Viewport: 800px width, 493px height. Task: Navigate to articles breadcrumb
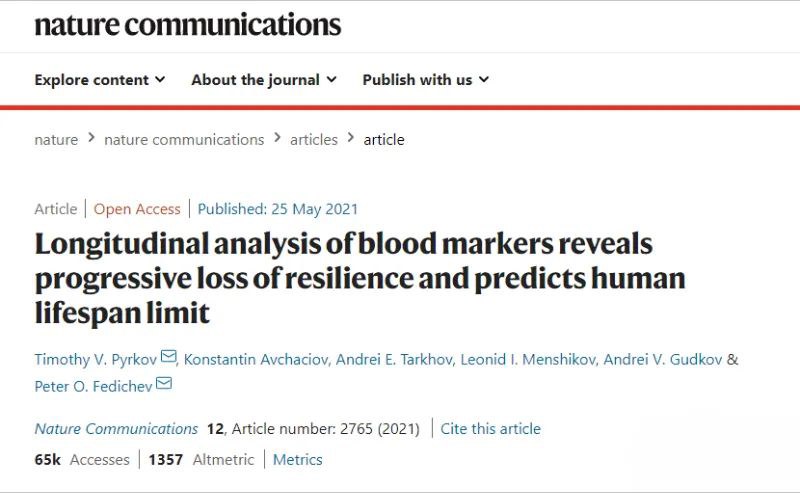pyautogui.click(x=314, y=140)
